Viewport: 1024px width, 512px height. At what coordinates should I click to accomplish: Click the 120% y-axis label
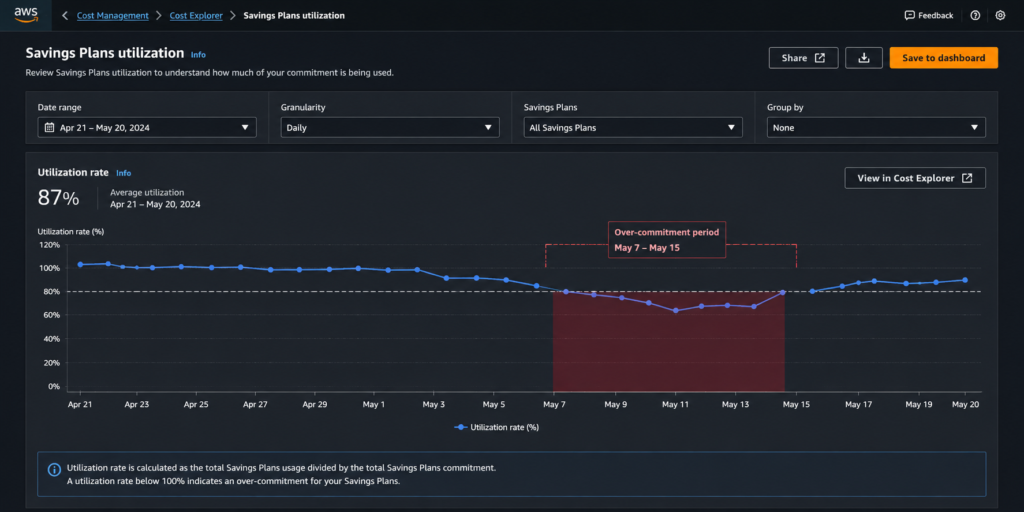point(50,245)
